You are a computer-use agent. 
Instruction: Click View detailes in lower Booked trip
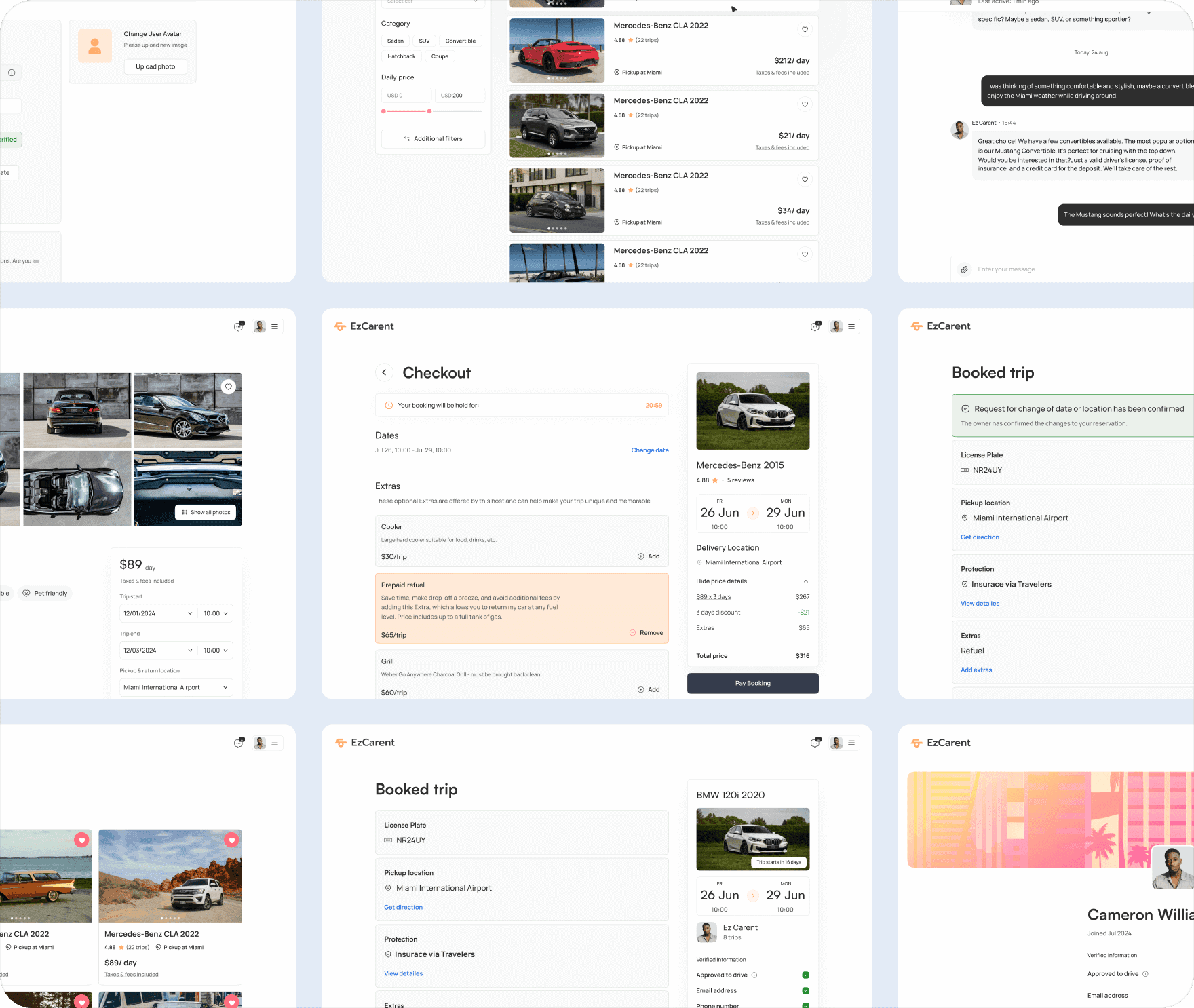(404, 974)
